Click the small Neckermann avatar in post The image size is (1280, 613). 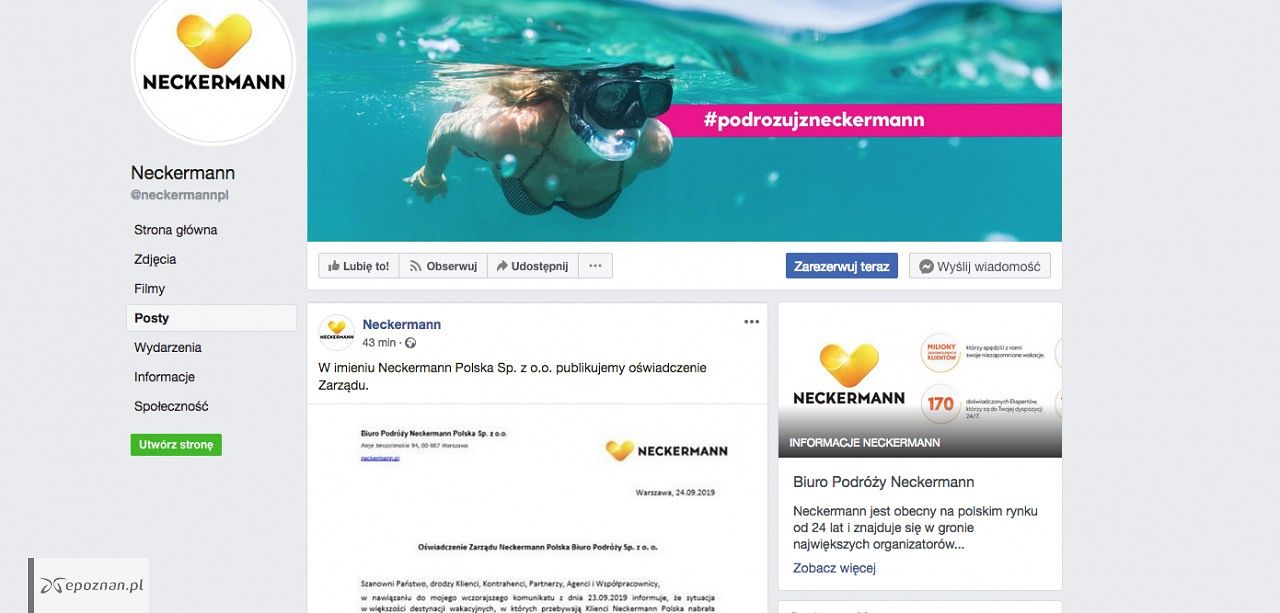(x=336, y=332)
